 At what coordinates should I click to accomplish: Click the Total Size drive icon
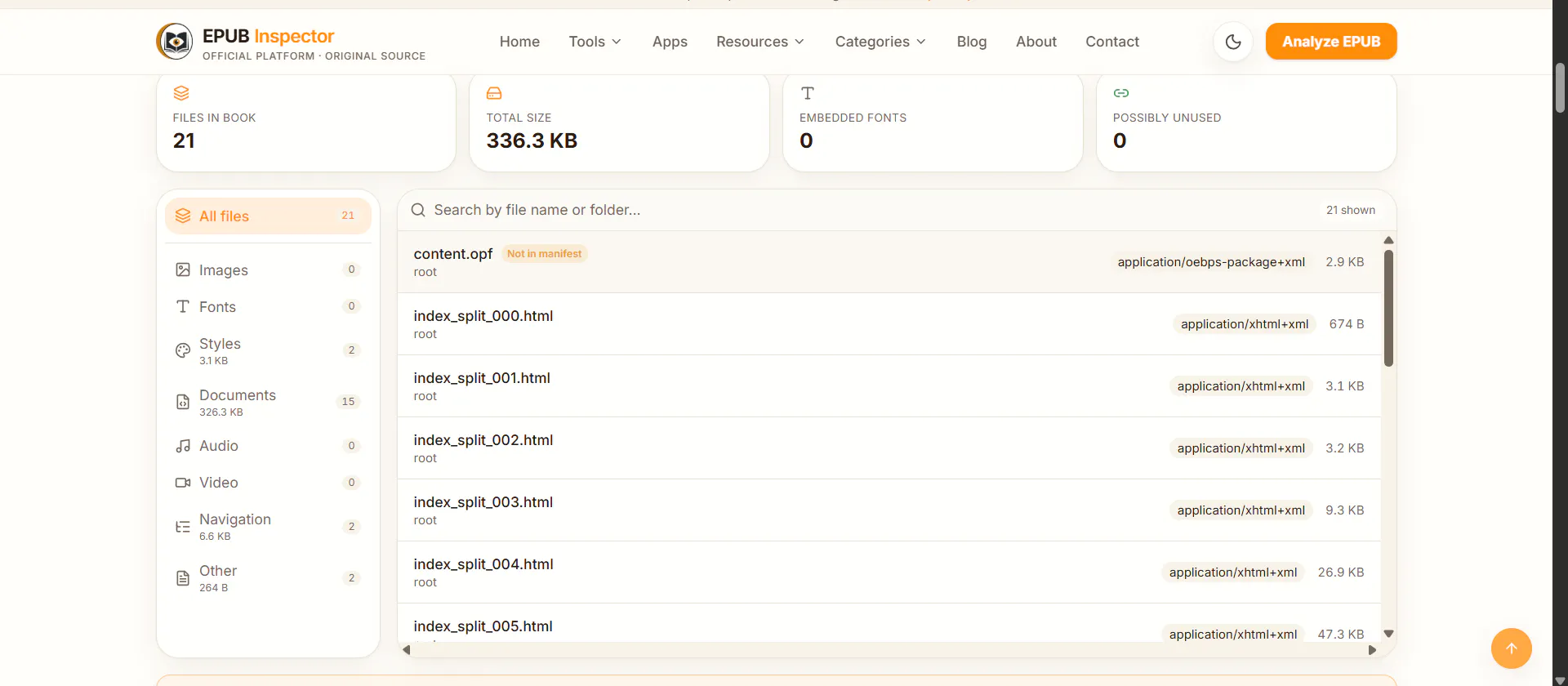click(x=494, y=93)
